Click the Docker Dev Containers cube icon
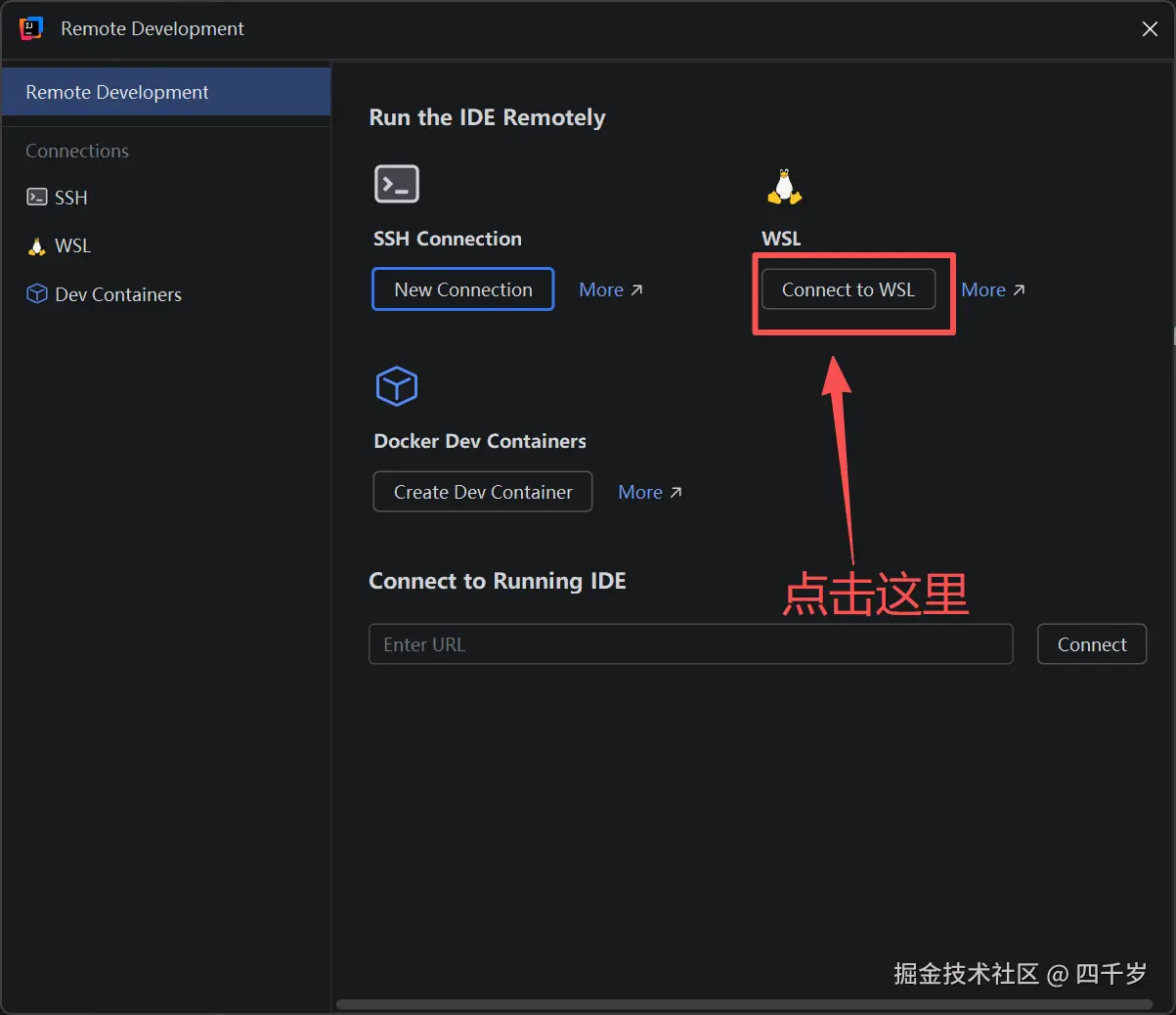This screenshot has height=1015, width=1176. [396, 385]
